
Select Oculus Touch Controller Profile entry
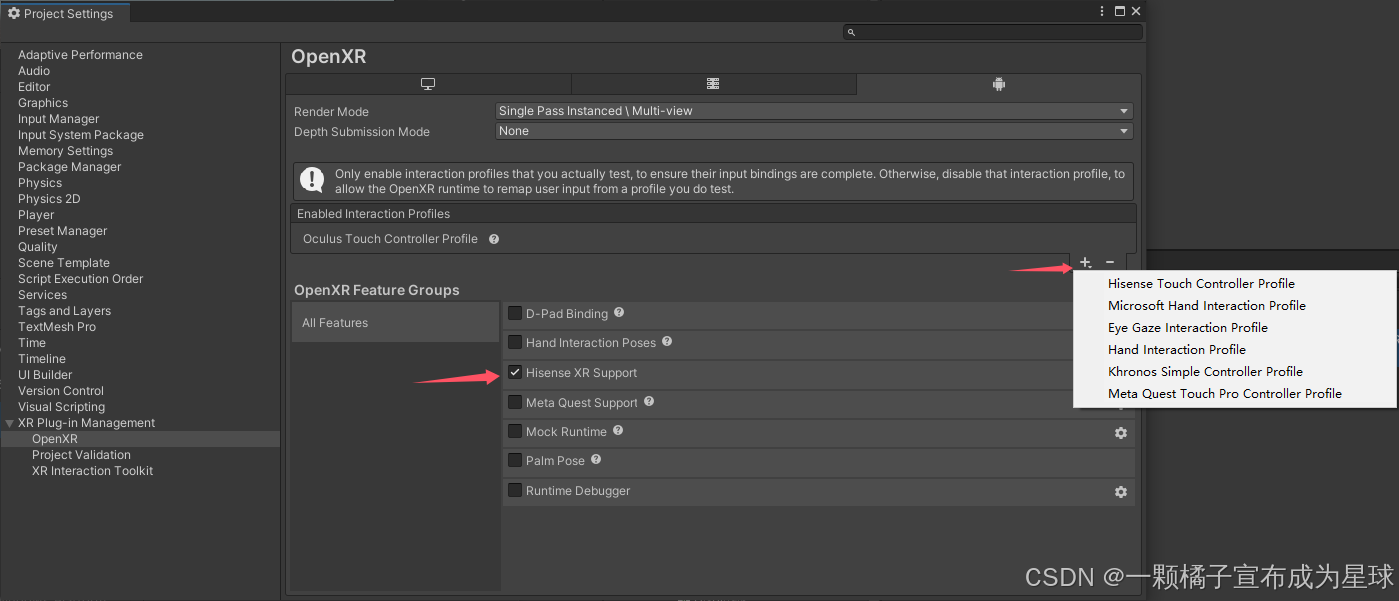coord(390,239)
